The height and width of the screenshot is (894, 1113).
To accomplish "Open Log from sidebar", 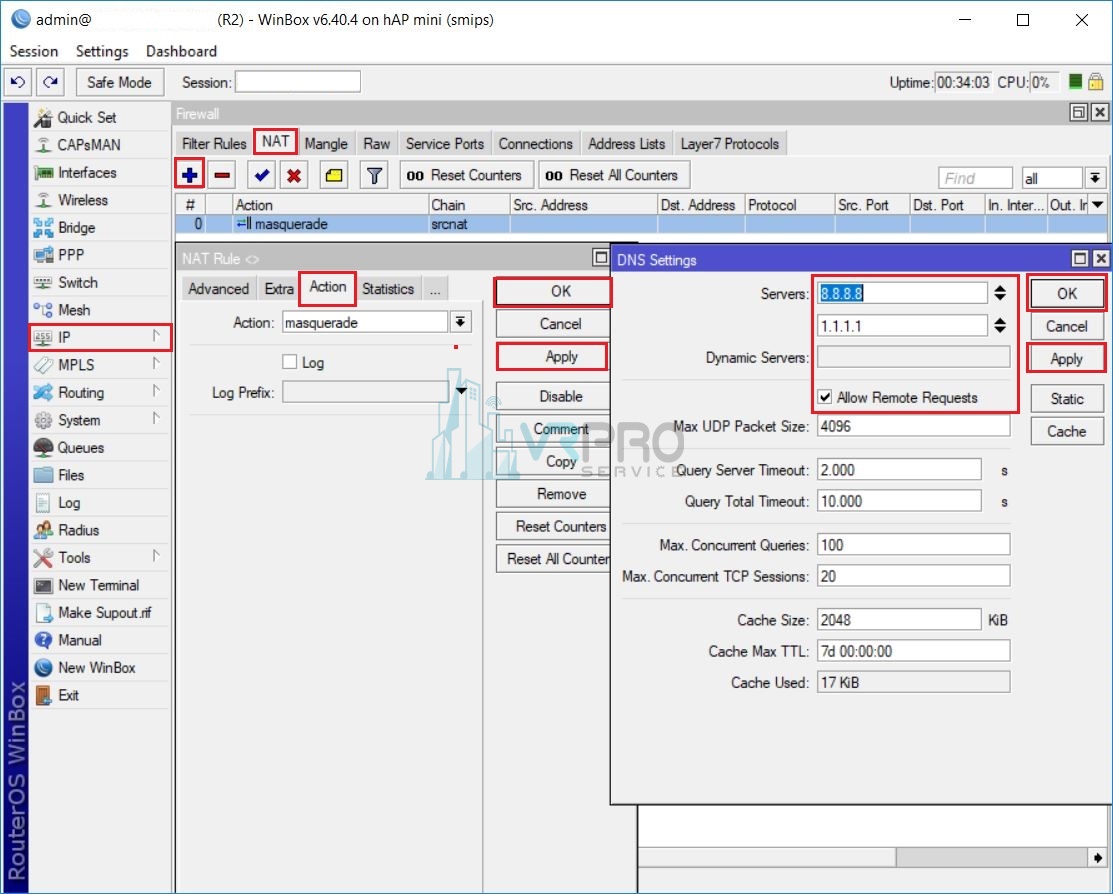I will (100, 503).
